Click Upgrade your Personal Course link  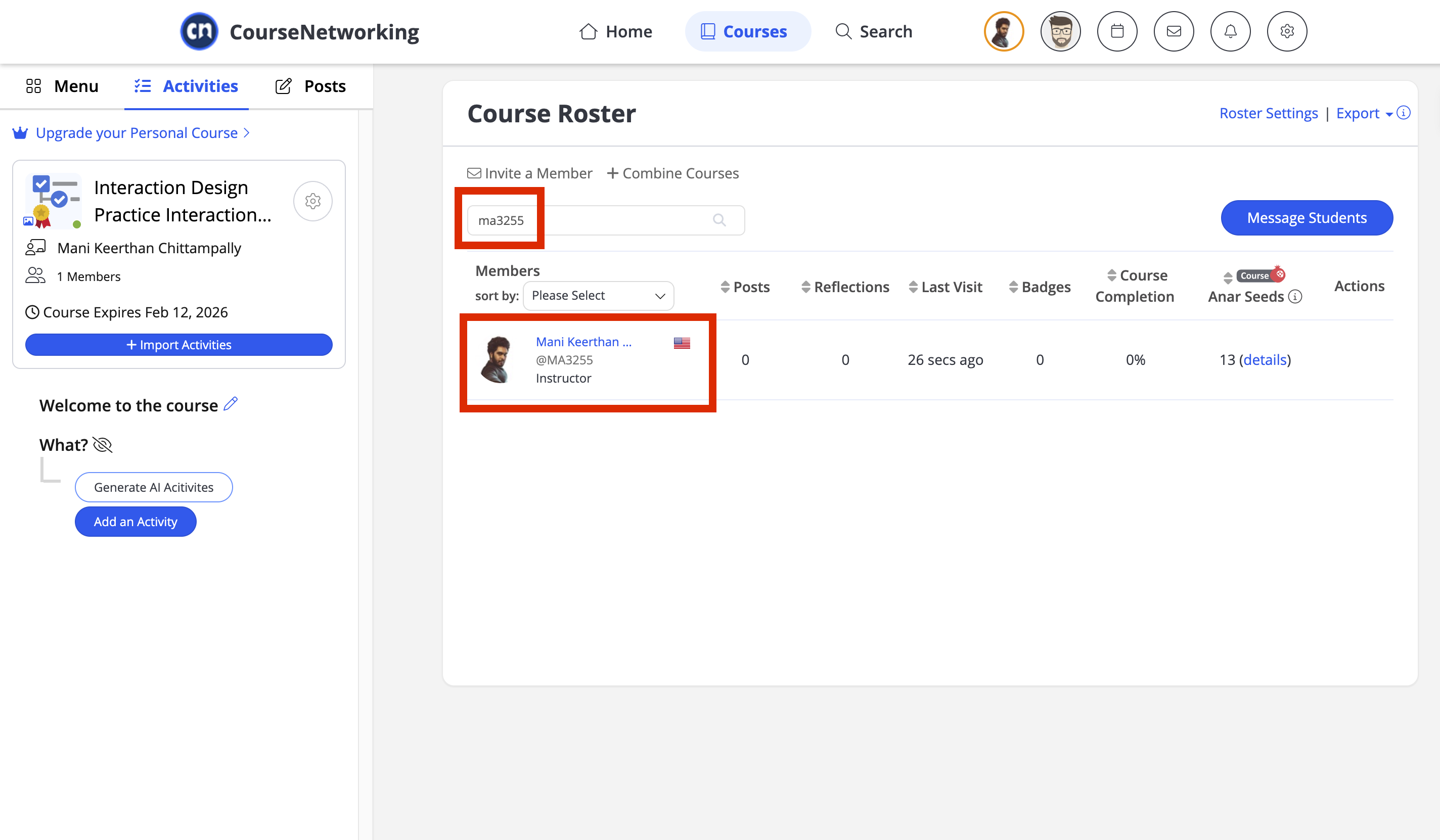pyautogui.click(x=142, y=132)
